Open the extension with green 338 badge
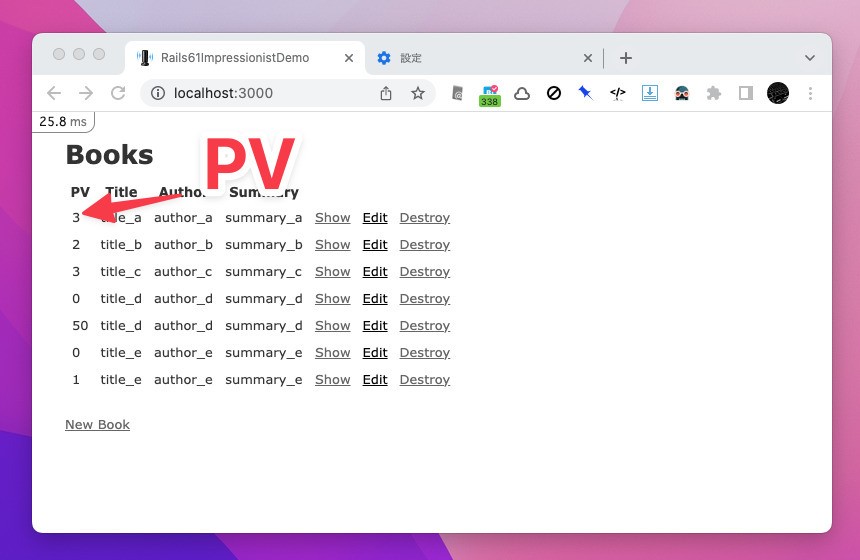 (489, 95)
